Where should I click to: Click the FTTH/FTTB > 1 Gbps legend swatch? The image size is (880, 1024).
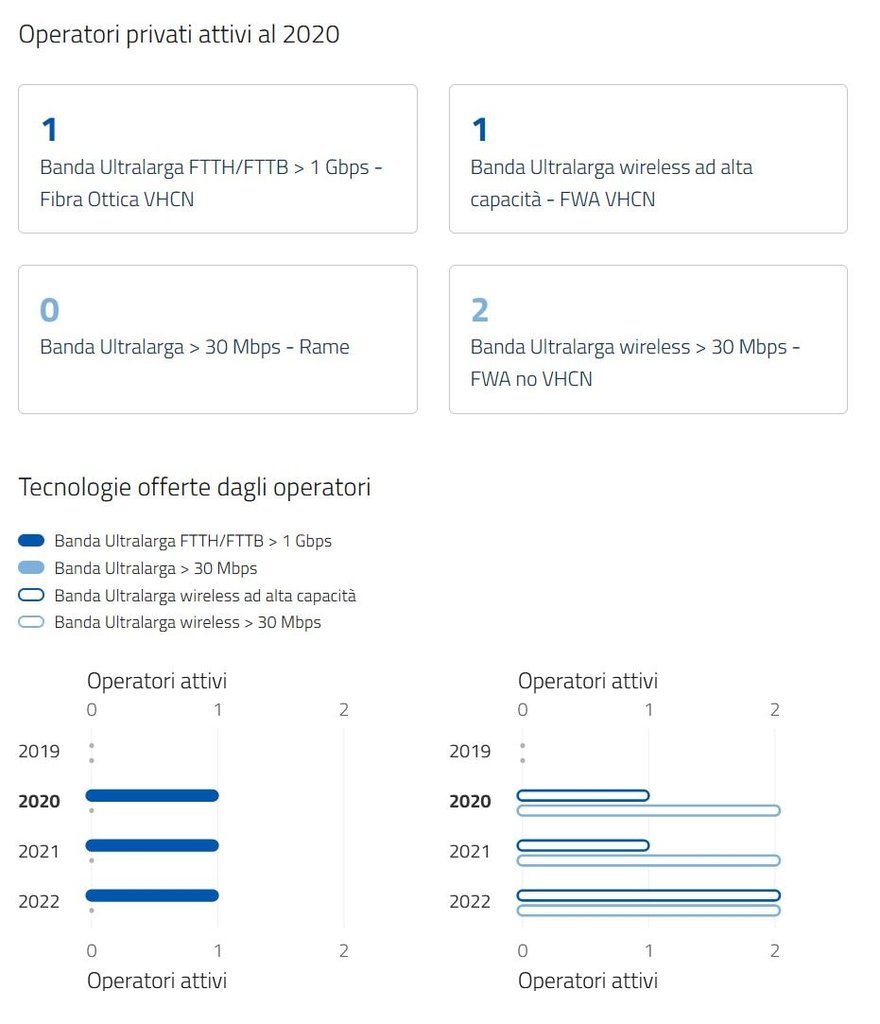[x=32, y=541]
